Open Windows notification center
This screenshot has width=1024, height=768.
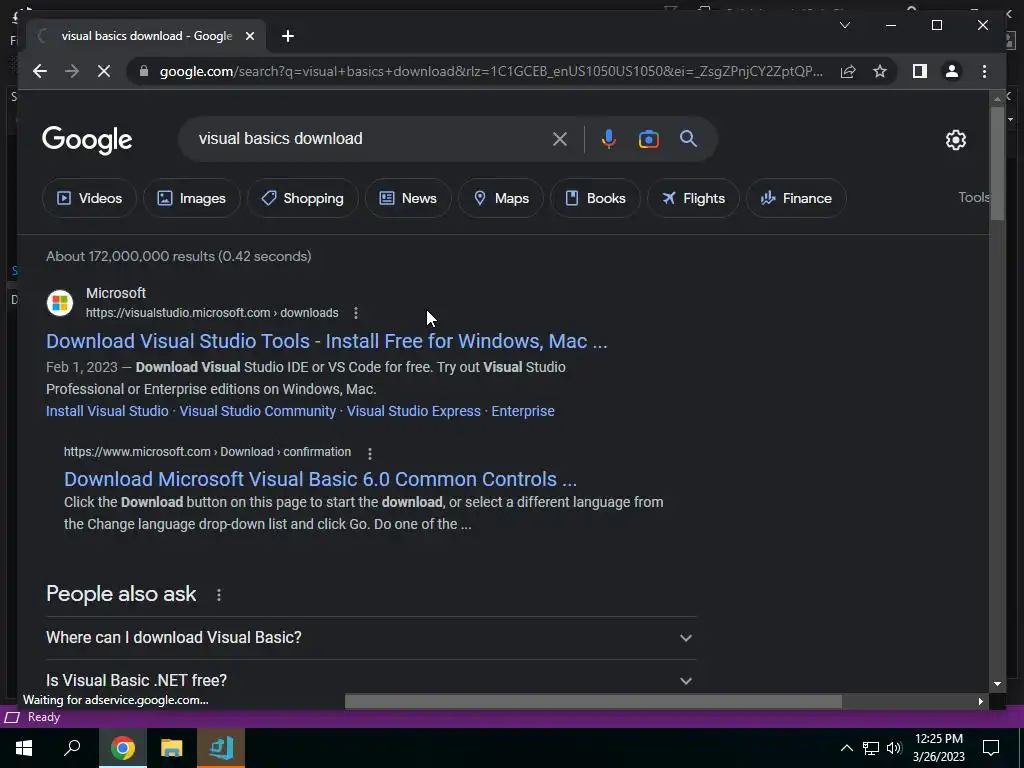click(991, 748)
